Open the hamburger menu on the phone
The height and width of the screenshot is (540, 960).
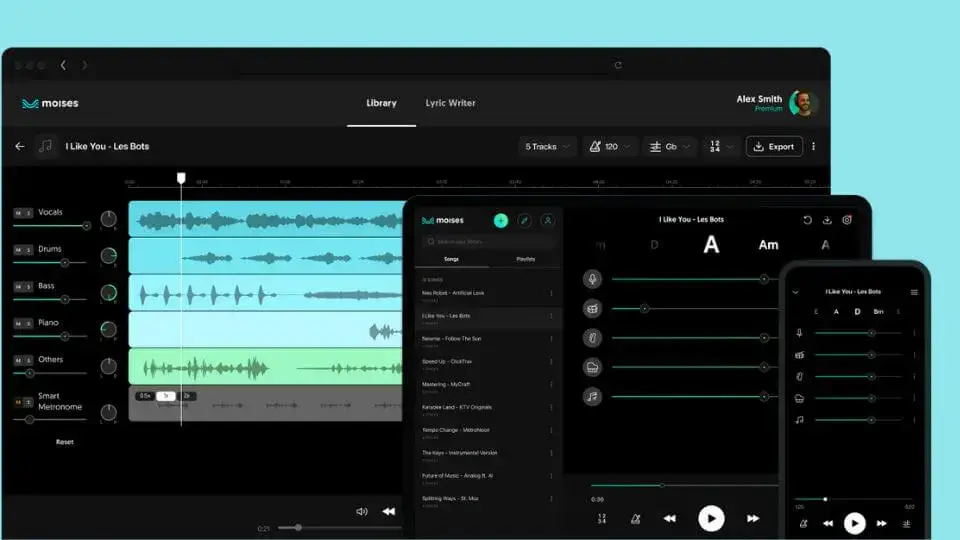tap(914, 292)
